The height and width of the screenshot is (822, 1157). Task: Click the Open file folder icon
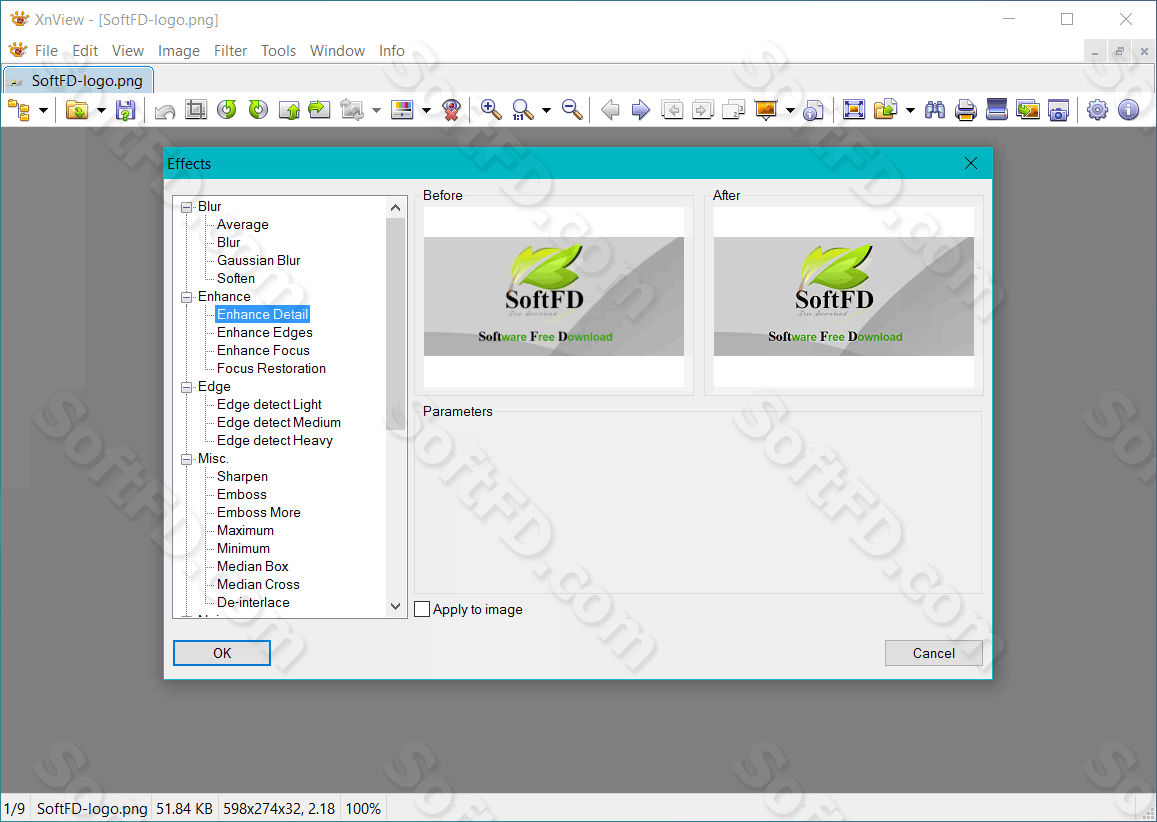click(77, 111)
